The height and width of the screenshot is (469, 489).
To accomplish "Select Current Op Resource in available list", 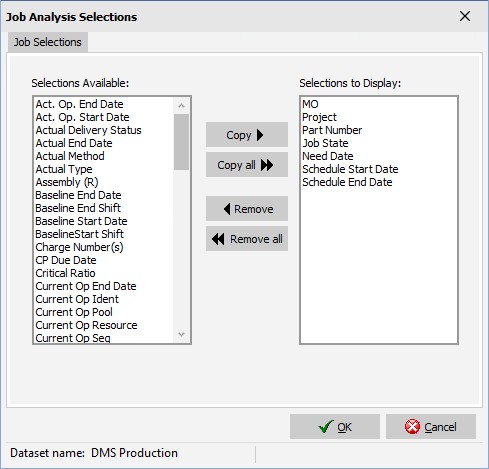I will pyautogui.click(x=86, y=325).
